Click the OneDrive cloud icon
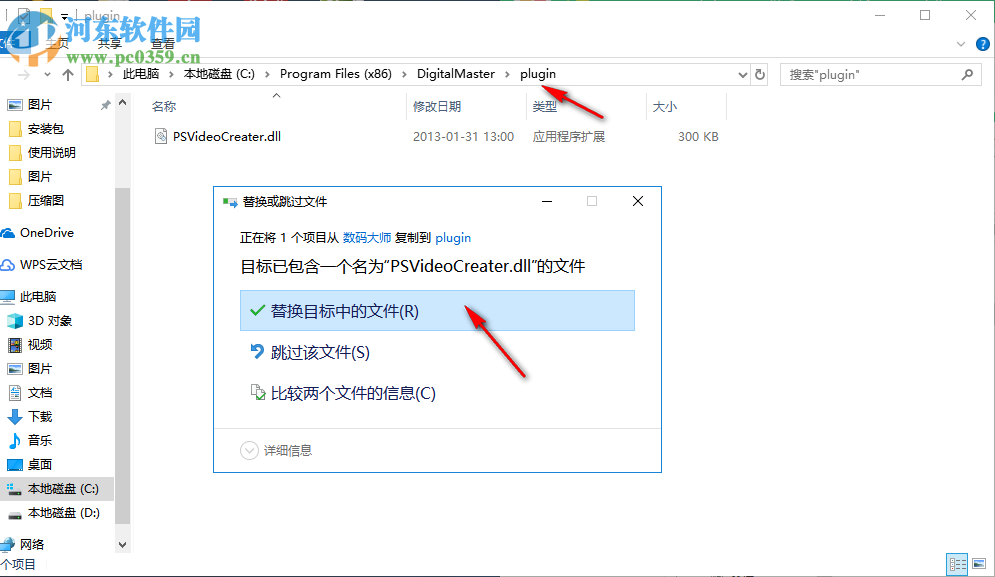995x577 pixels. coord(8,234)
